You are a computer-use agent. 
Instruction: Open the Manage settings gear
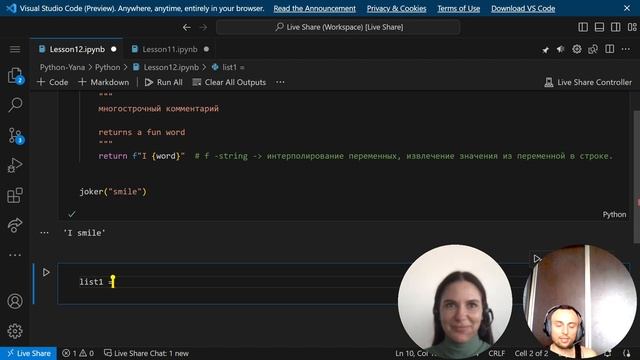pyautogui.click(x=15, y=331)
